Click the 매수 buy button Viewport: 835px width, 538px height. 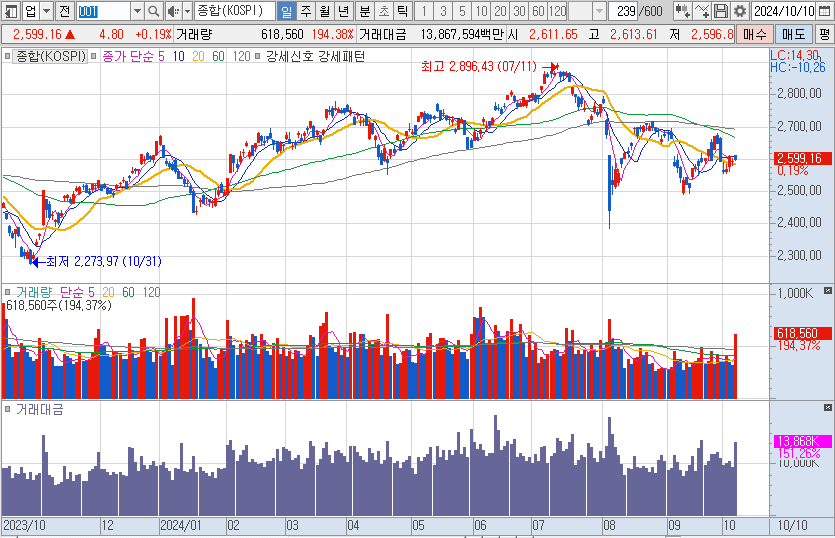point(755,35)
